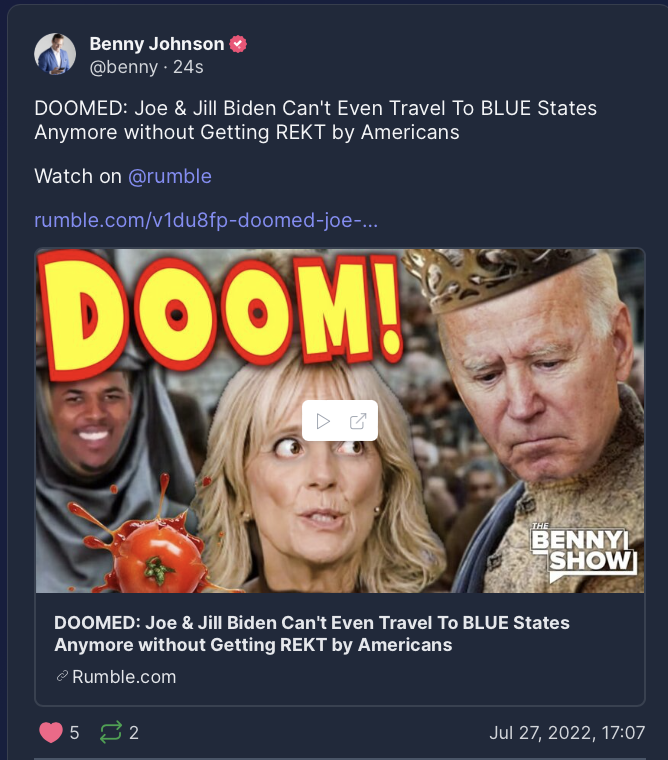Click Benny Johnson's profile avatar
The image size is (668, 760).
55,54
